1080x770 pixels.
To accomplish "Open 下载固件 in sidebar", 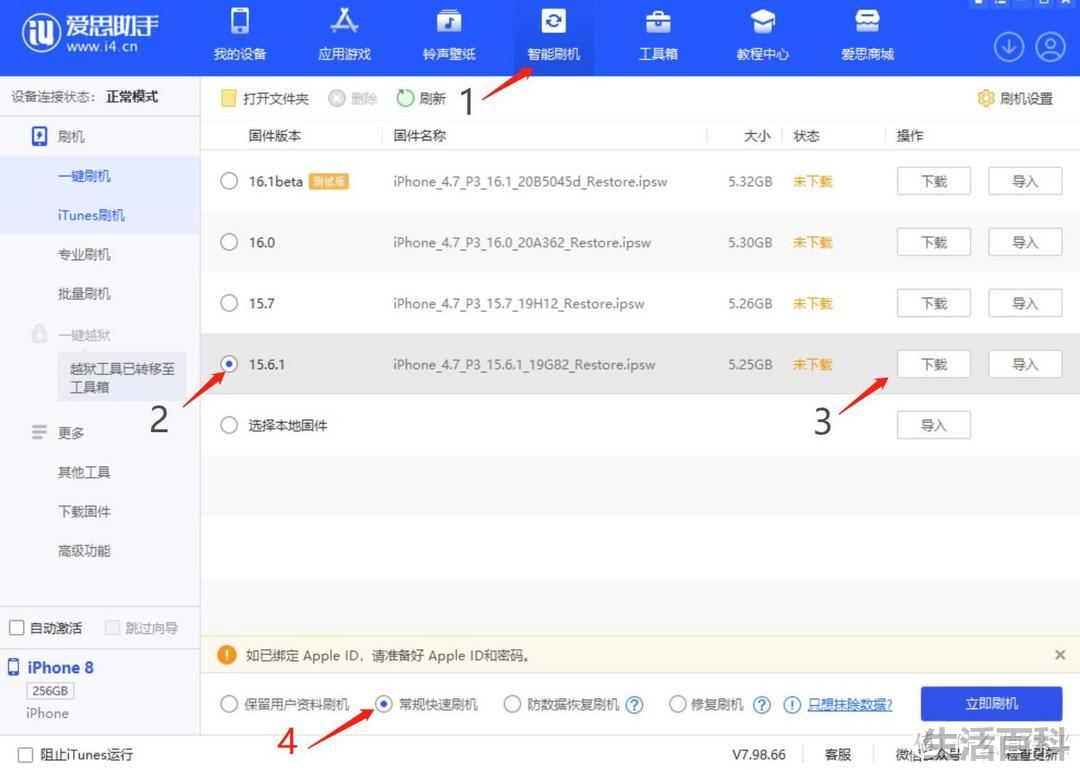I will coord(84,512).
